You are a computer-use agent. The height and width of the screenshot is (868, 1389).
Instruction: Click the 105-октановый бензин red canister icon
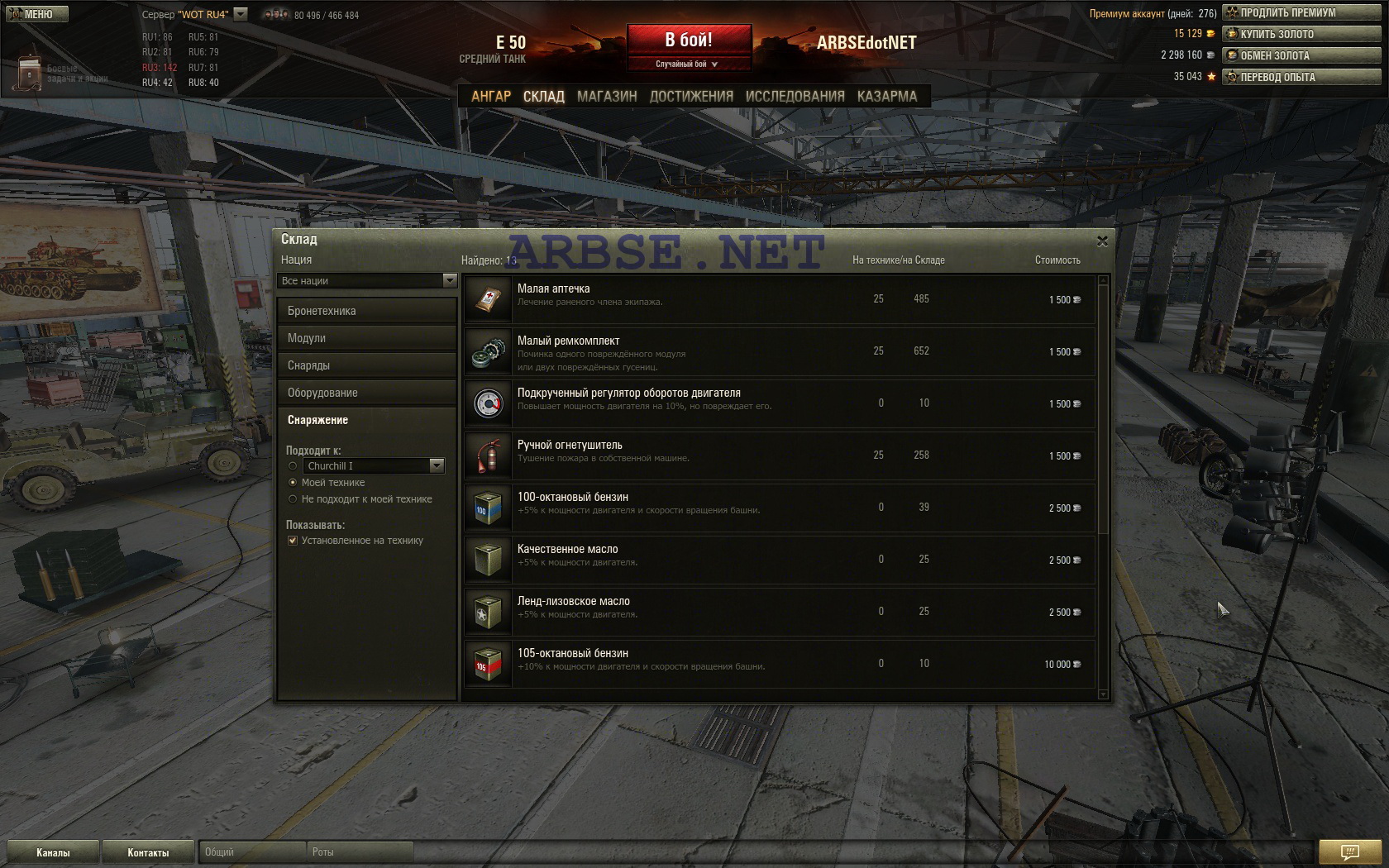click(x=489, y=665)
